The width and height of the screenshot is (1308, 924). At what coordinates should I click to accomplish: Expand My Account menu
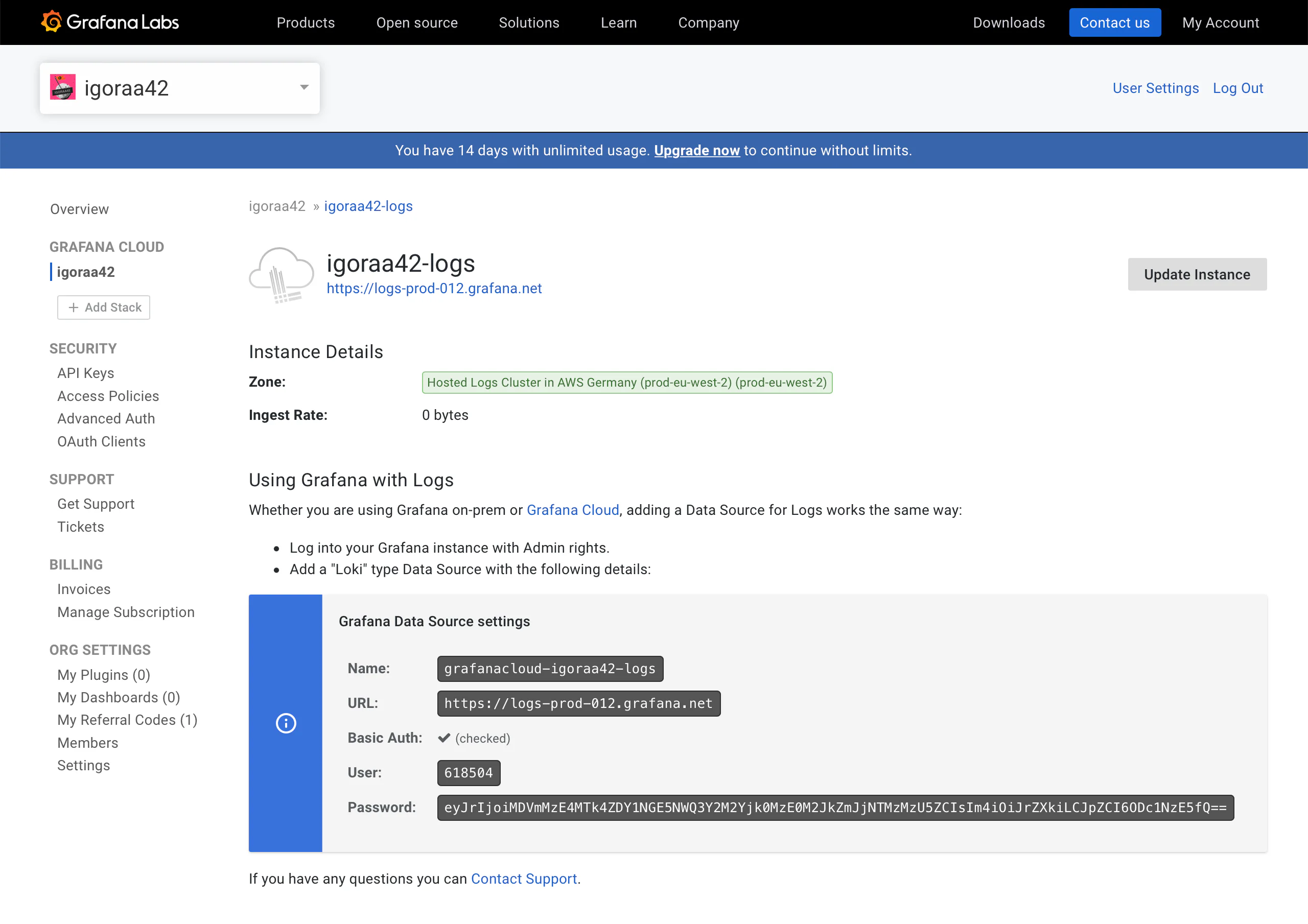[1220, 23]
